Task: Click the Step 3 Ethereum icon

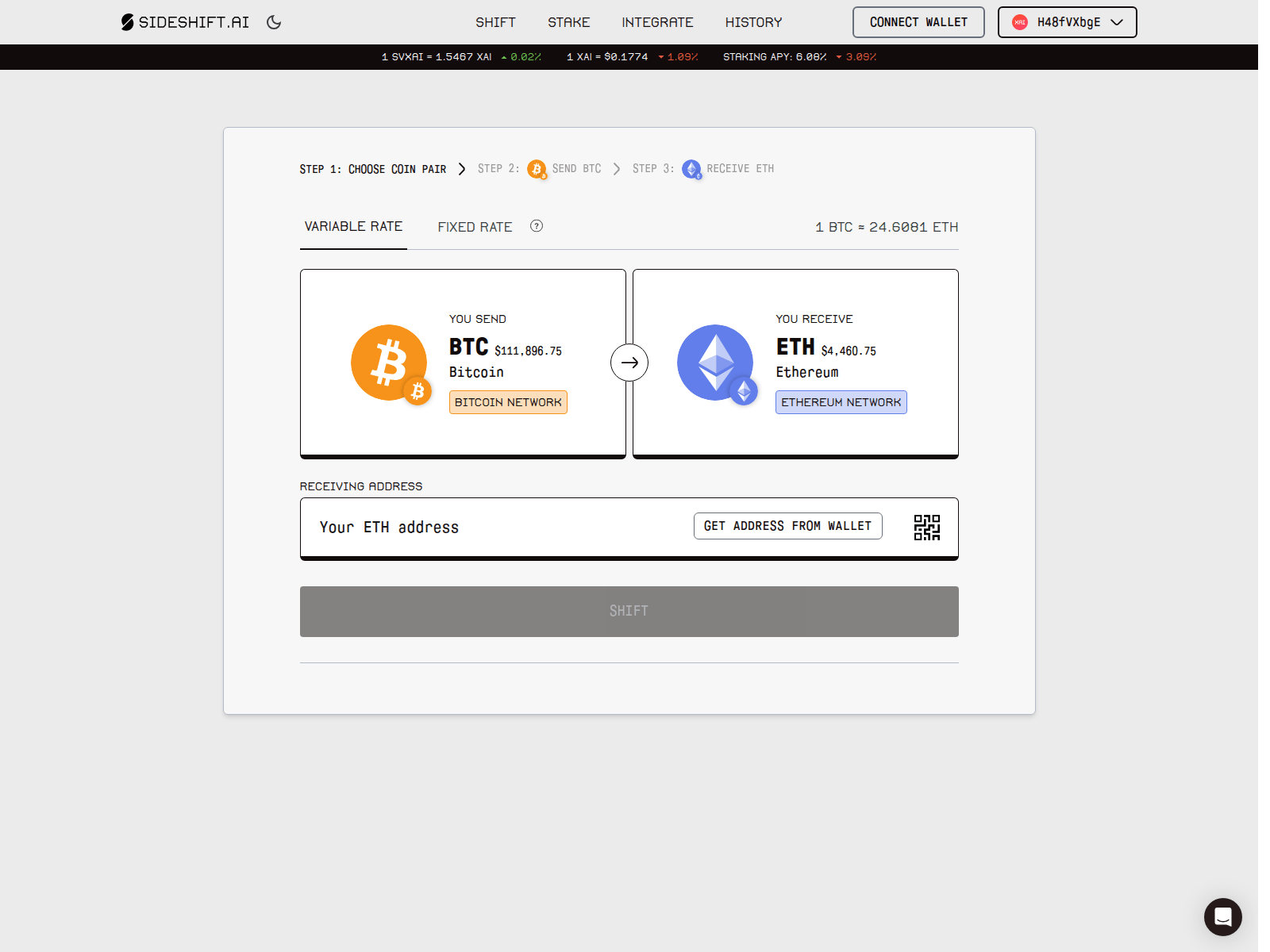Action: point(691,169)
